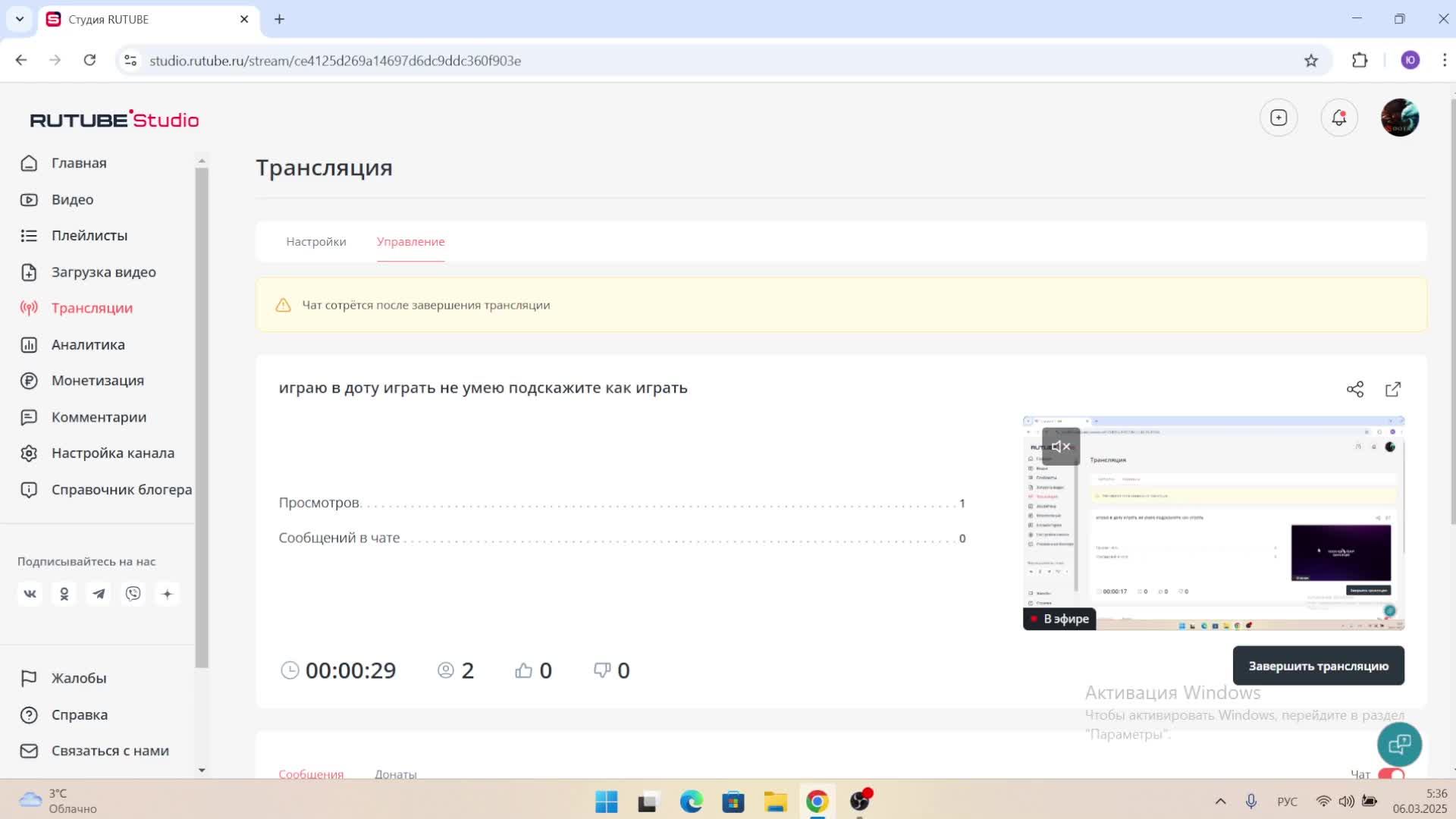Toggle the Чат switch off
This screenshot has height=819, width=1456.
click(x=1391, y=773)
